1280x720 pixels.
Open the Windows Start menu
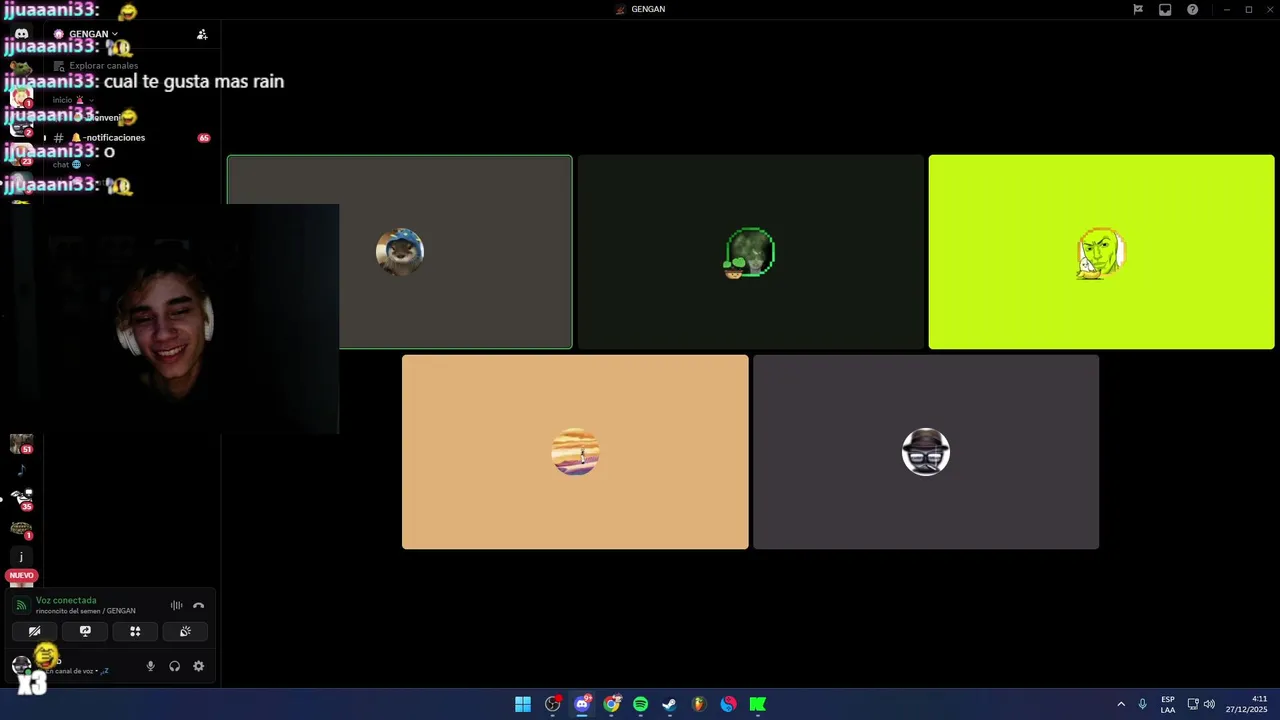523,704
